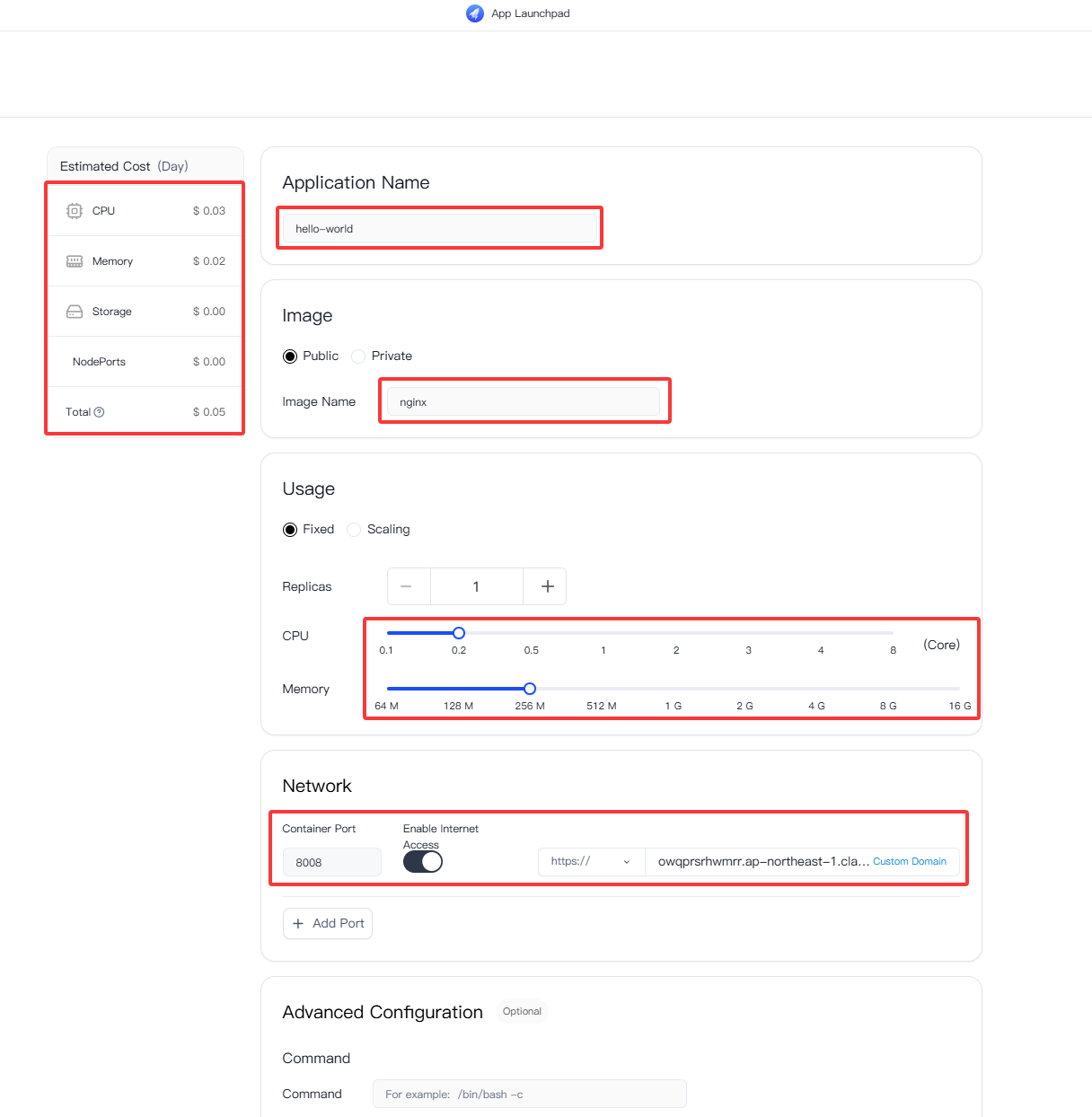Select the Scaling usage radio button
The height and width of the screenshot is (1117, 1092).
[354, 530]
